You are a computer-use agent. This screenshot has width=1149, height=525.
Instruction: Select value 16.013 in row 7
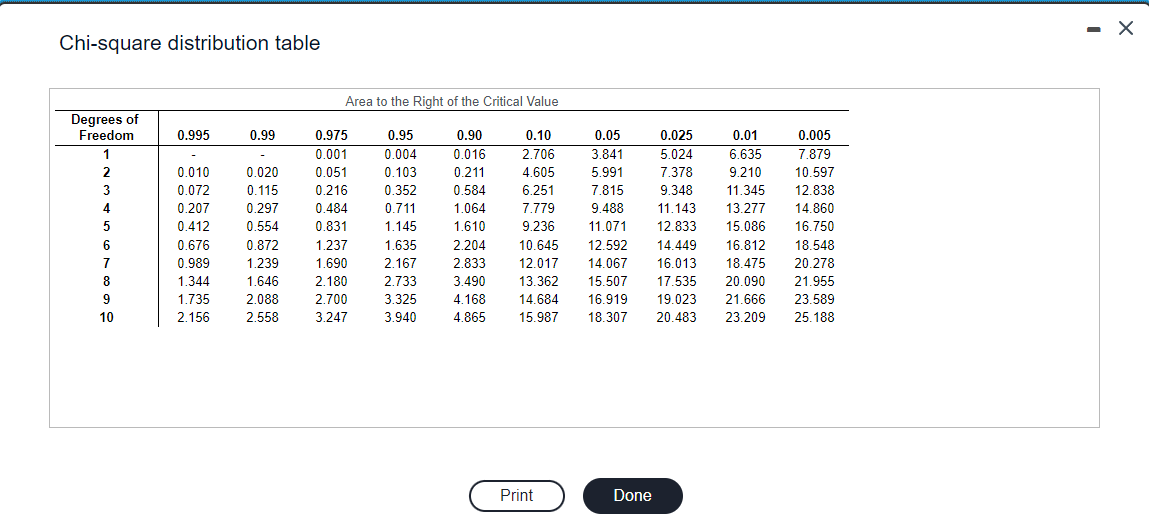coord(676,262)
